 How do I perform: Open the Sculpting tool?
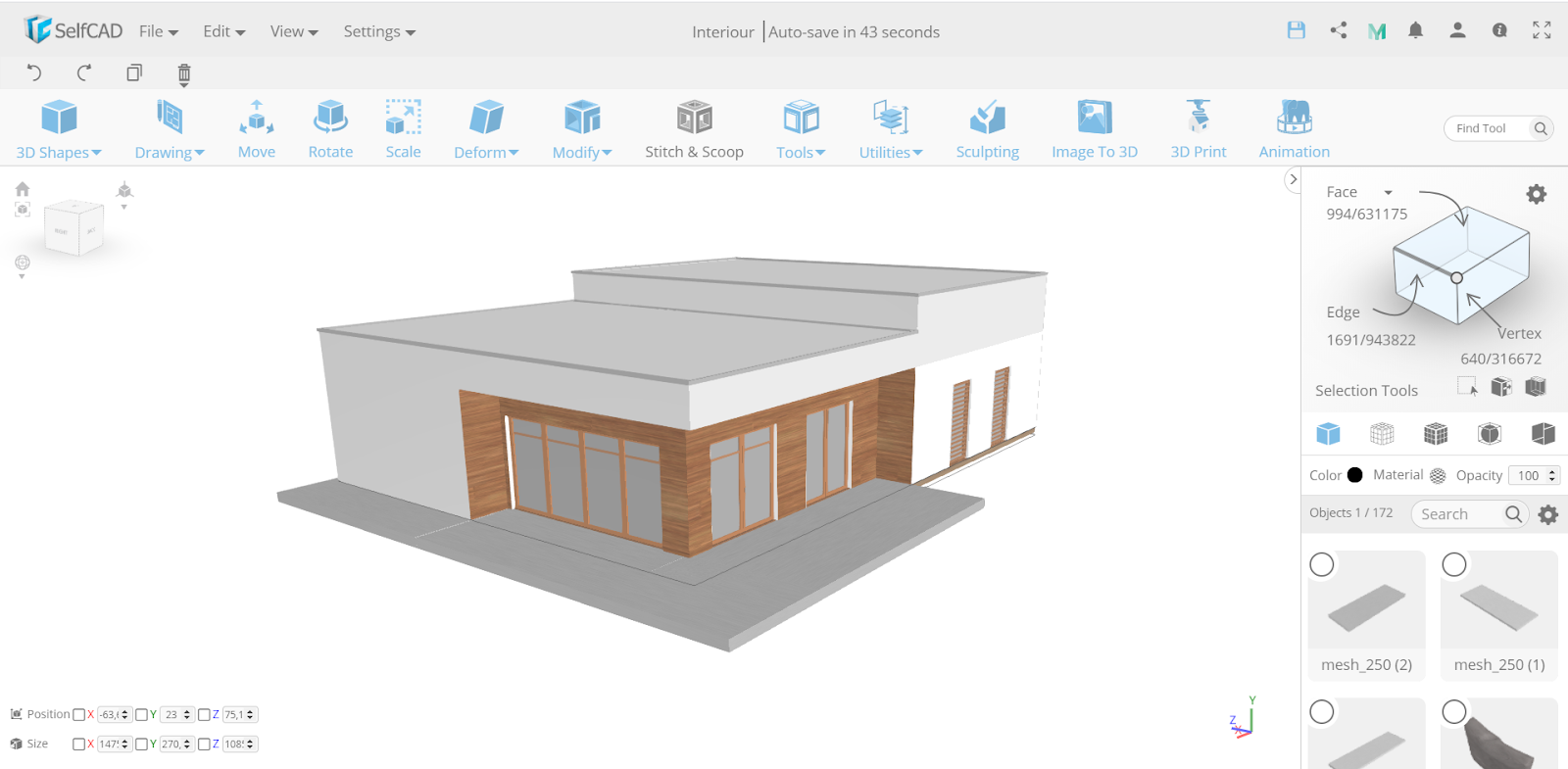click(987, 129)
